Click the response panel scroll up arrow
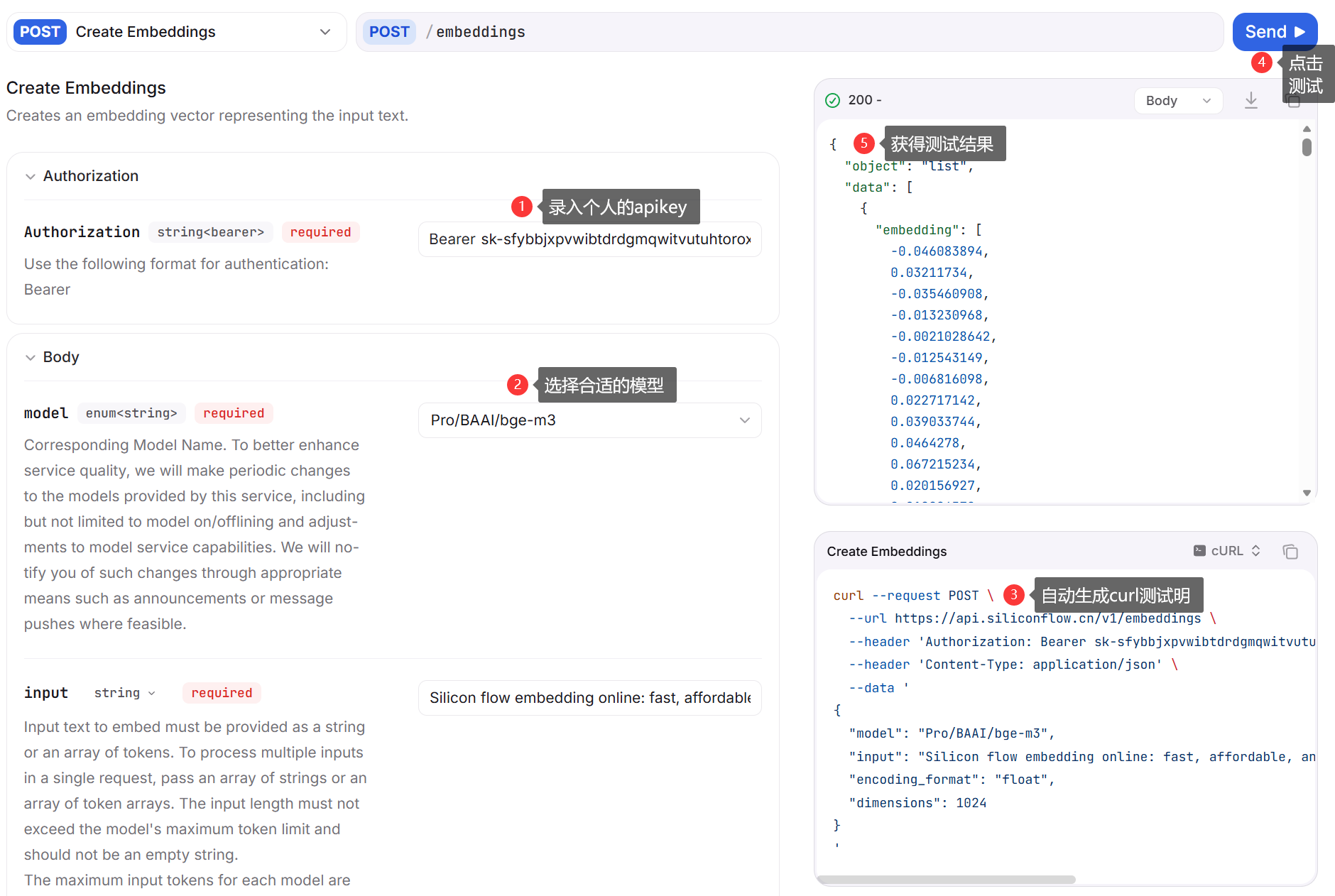Image resolution: width=1335 pixels, height=896 pixels. click(x=1307, y=129)
